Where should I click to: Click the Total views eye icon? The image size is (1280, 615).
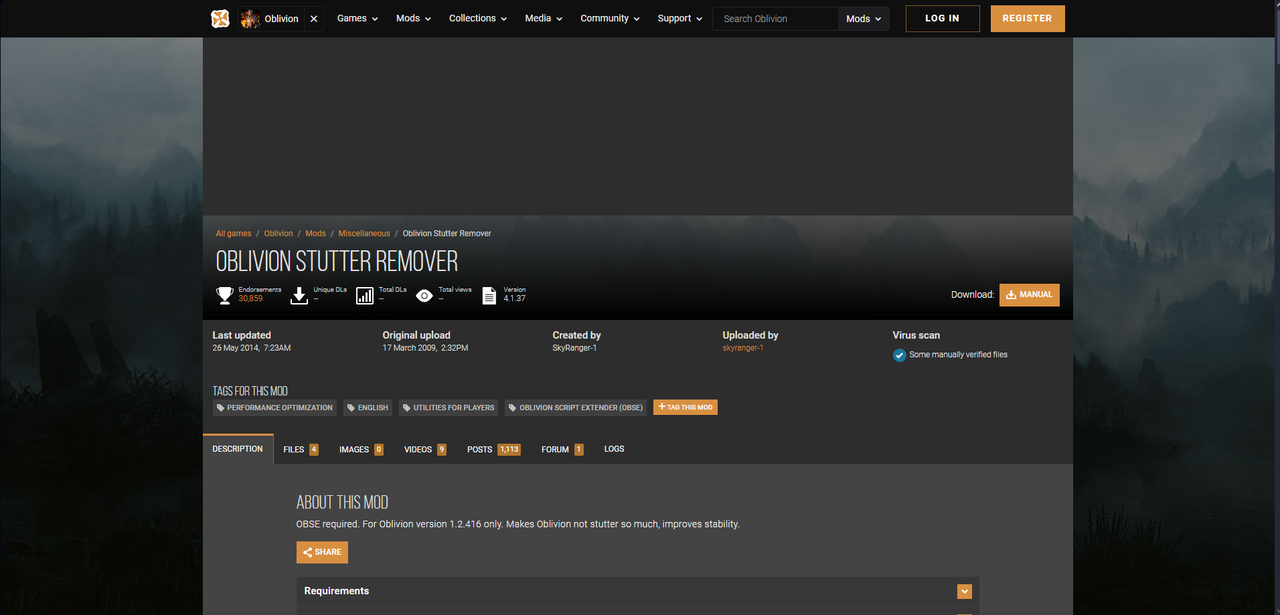(x=424, y=295)
